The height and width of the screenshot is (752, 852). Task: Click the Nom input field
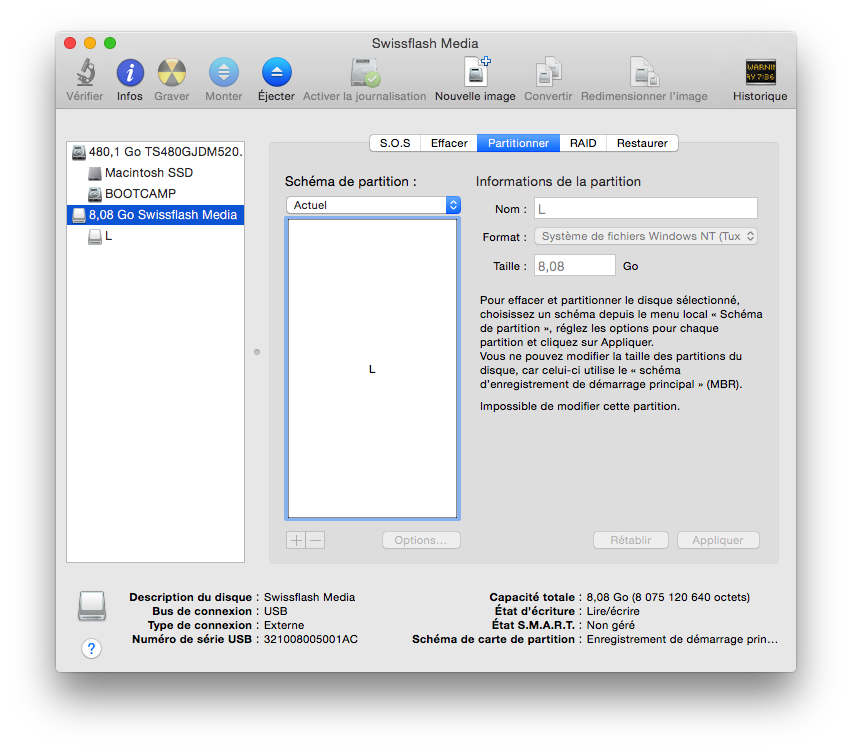[x=646, y=209]
